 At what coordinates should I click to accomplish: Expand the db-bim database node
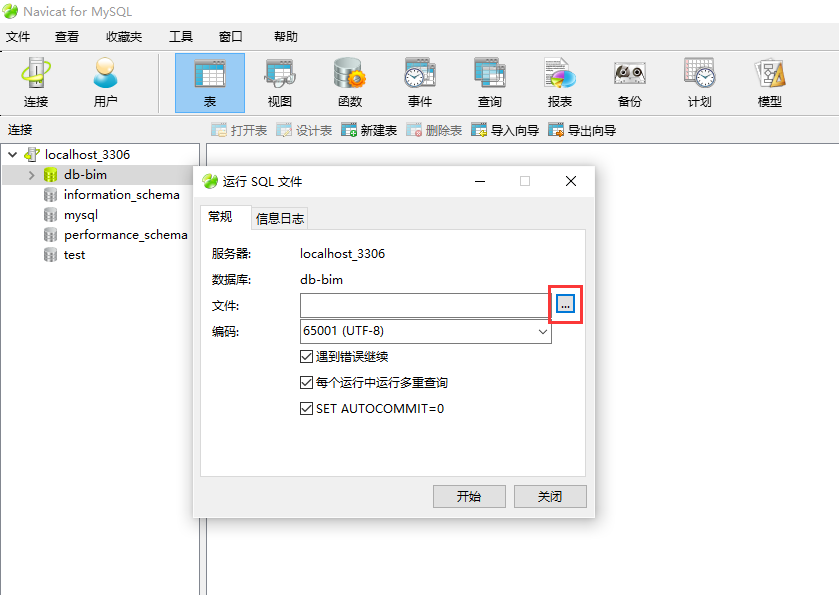[x=31, y=175]
